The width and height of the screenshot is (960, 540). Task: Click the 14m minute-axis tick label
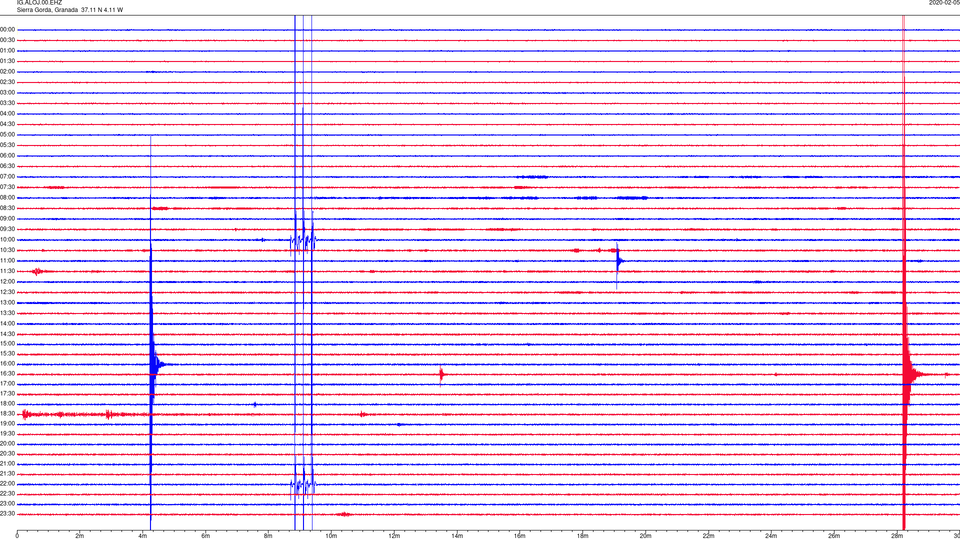tap(457, 536)
